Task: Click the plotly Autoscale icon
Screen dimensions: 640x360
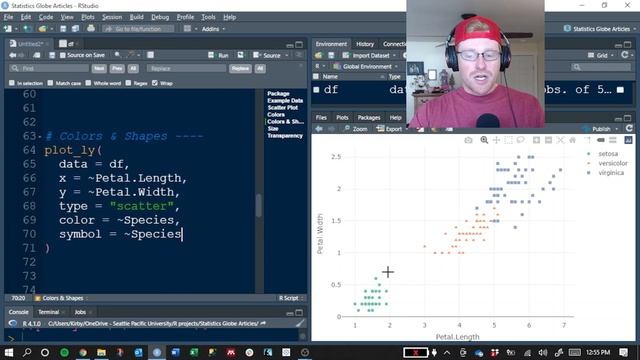Action: click(560, 140)
